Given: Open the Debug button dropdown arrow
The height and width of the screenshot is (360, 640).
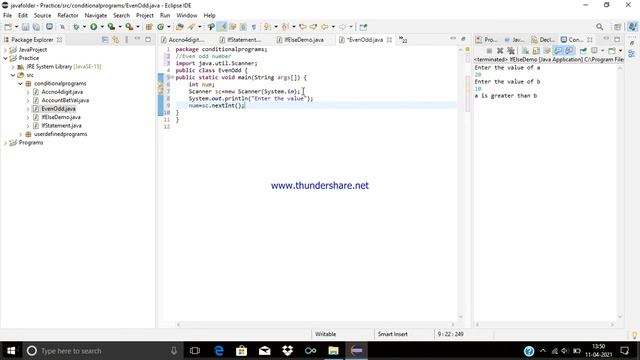Looking at the screenshot, I should click(x=84, y=27).
